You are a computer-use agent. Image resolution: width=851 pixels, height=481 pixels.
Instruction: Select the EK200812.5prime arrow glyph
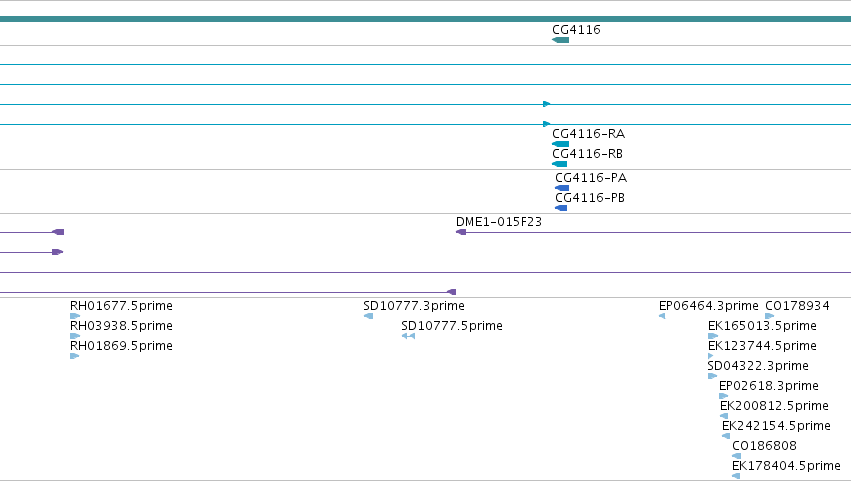click(x=724, y=416)
